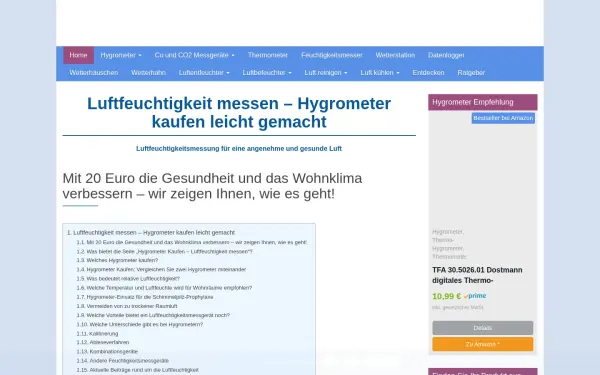Open TFA 30.5026.01 Dostmann product title
This screenshot has width=600, height=375.
click(477, 275)
